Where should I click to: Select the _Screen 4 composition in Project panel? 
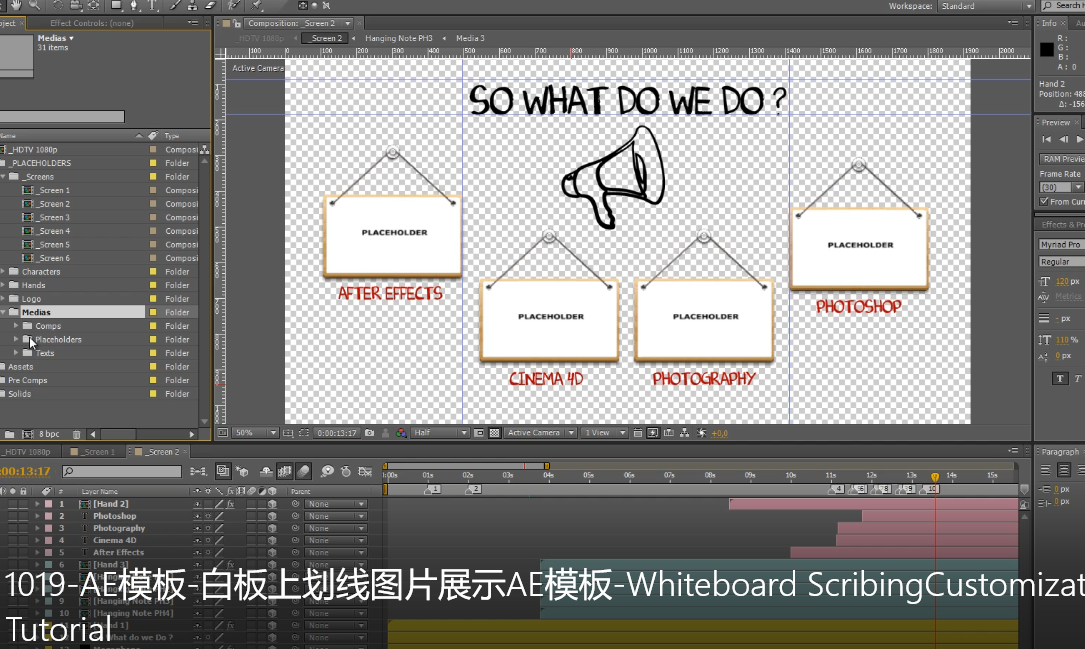(54, 231)
